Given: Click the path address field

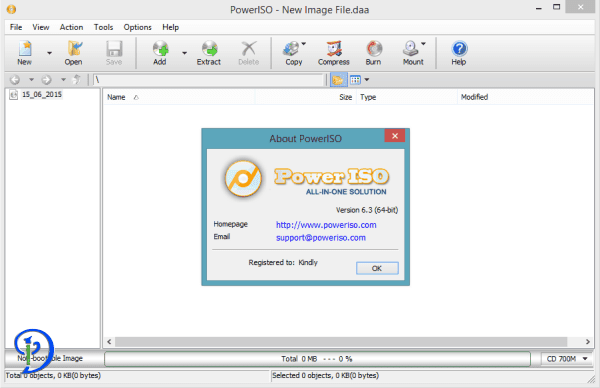Looking at the screenshot, I should click(209, 80).
